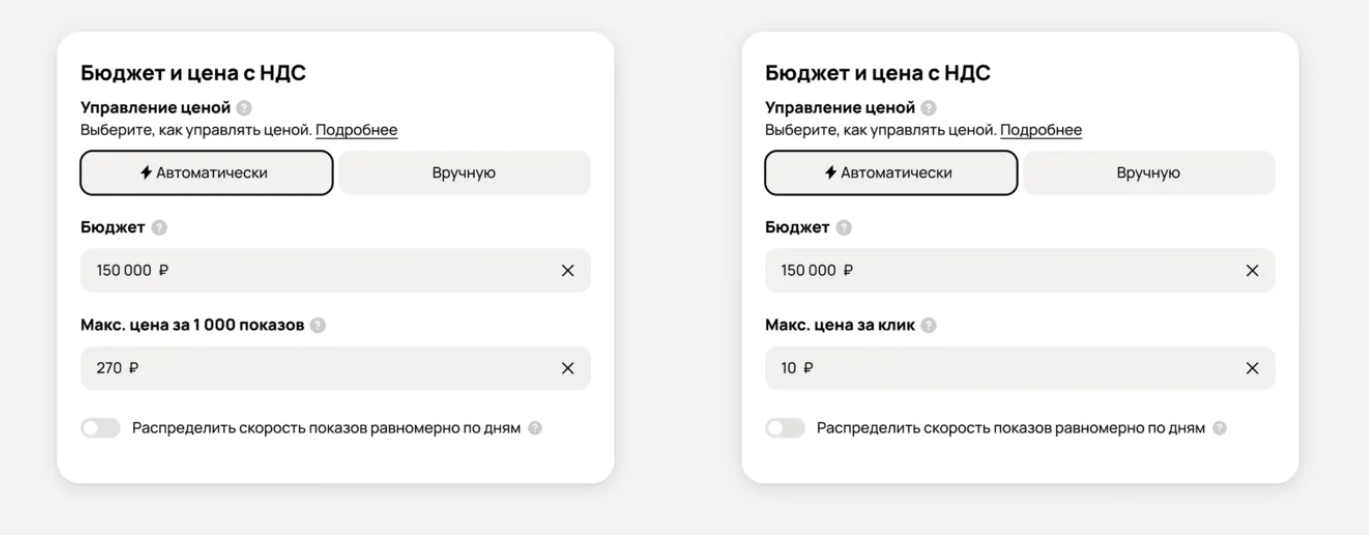This screenshot has height=535, width=1369.
Task: Click help icon near Макс. цена за клик
Action: click(x=929, y=326)
